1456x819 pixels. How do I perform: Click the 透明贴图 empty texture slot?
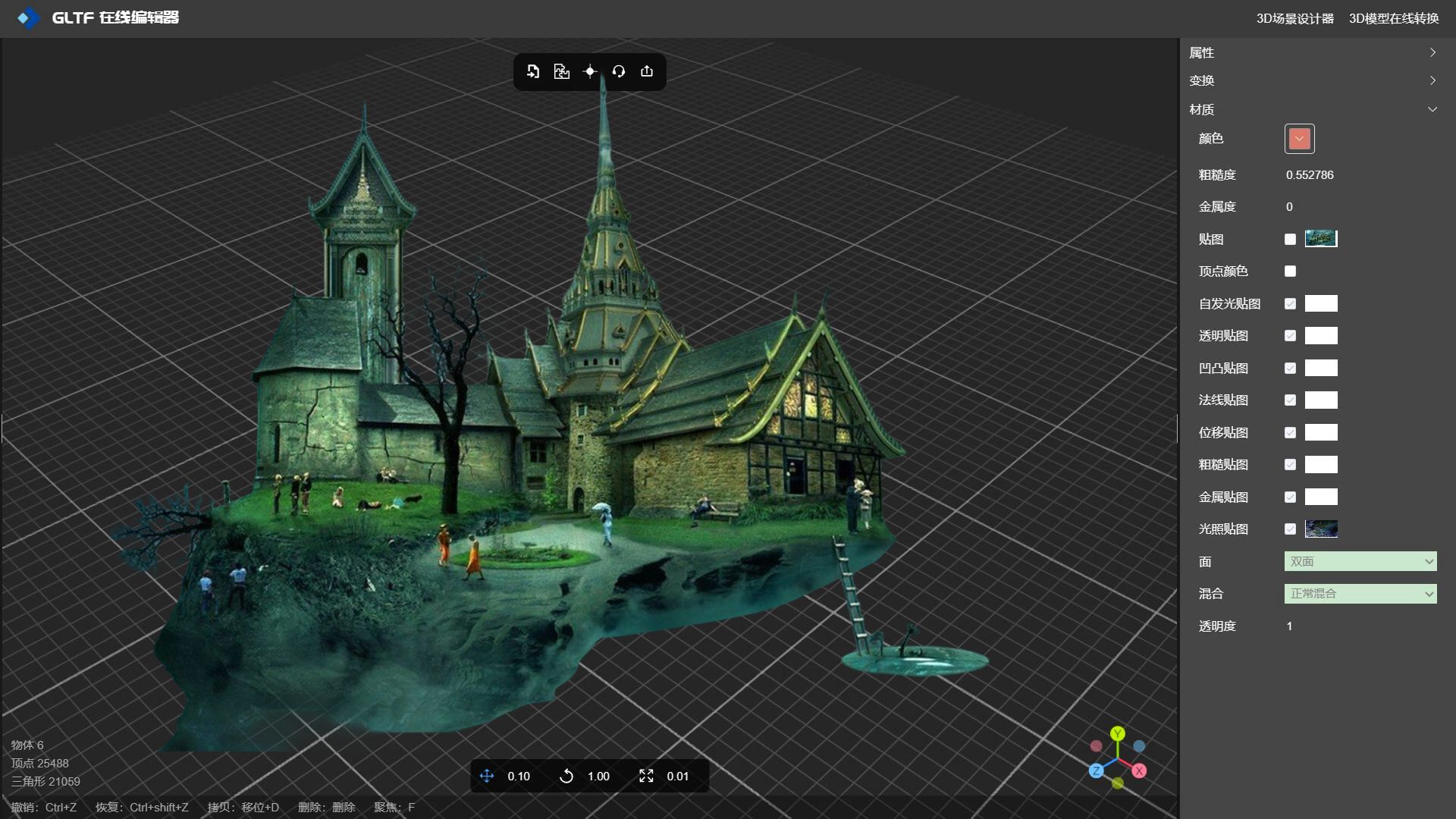1321,336
